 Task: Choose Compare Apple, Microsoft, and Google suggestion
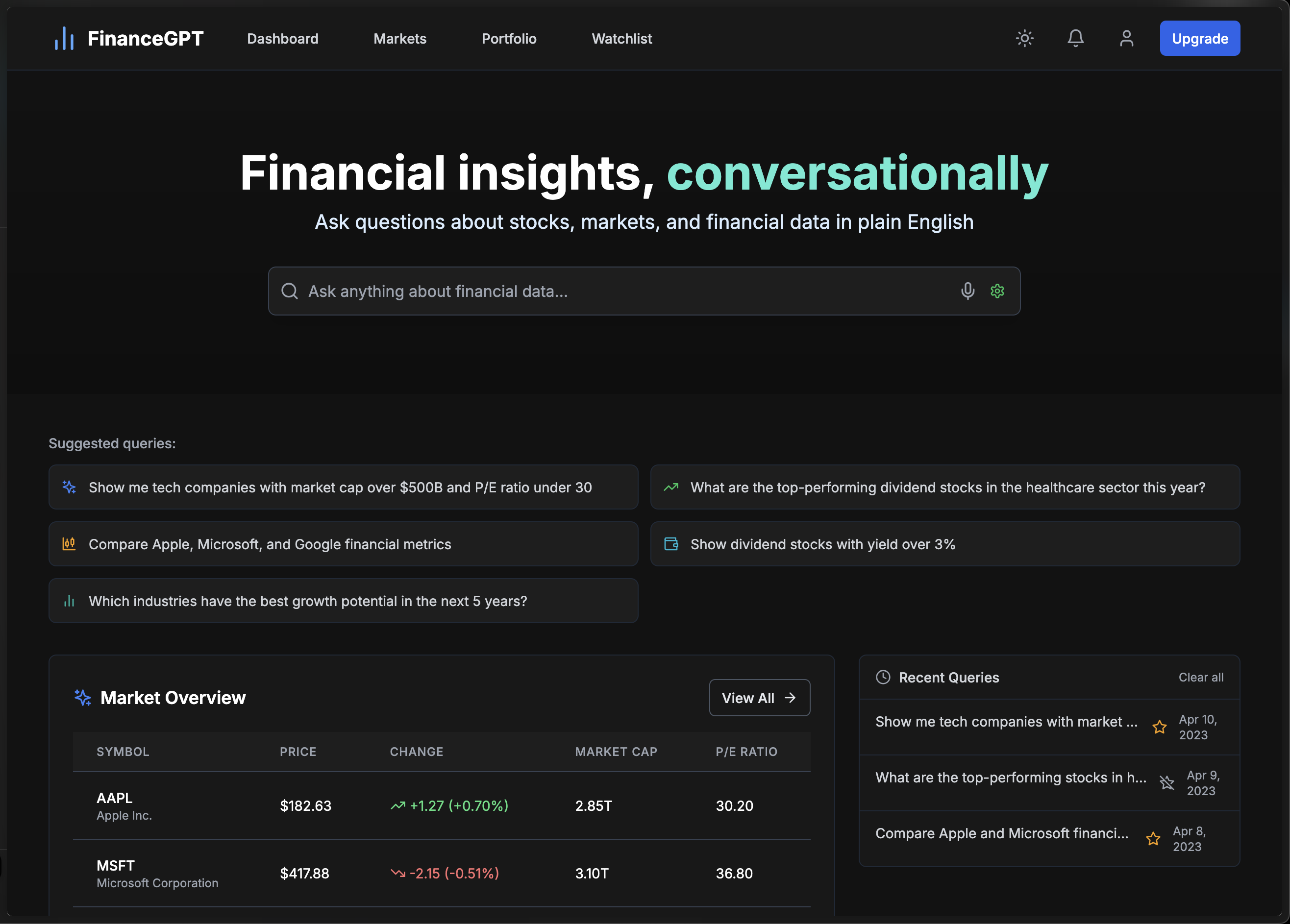[343, 544]
